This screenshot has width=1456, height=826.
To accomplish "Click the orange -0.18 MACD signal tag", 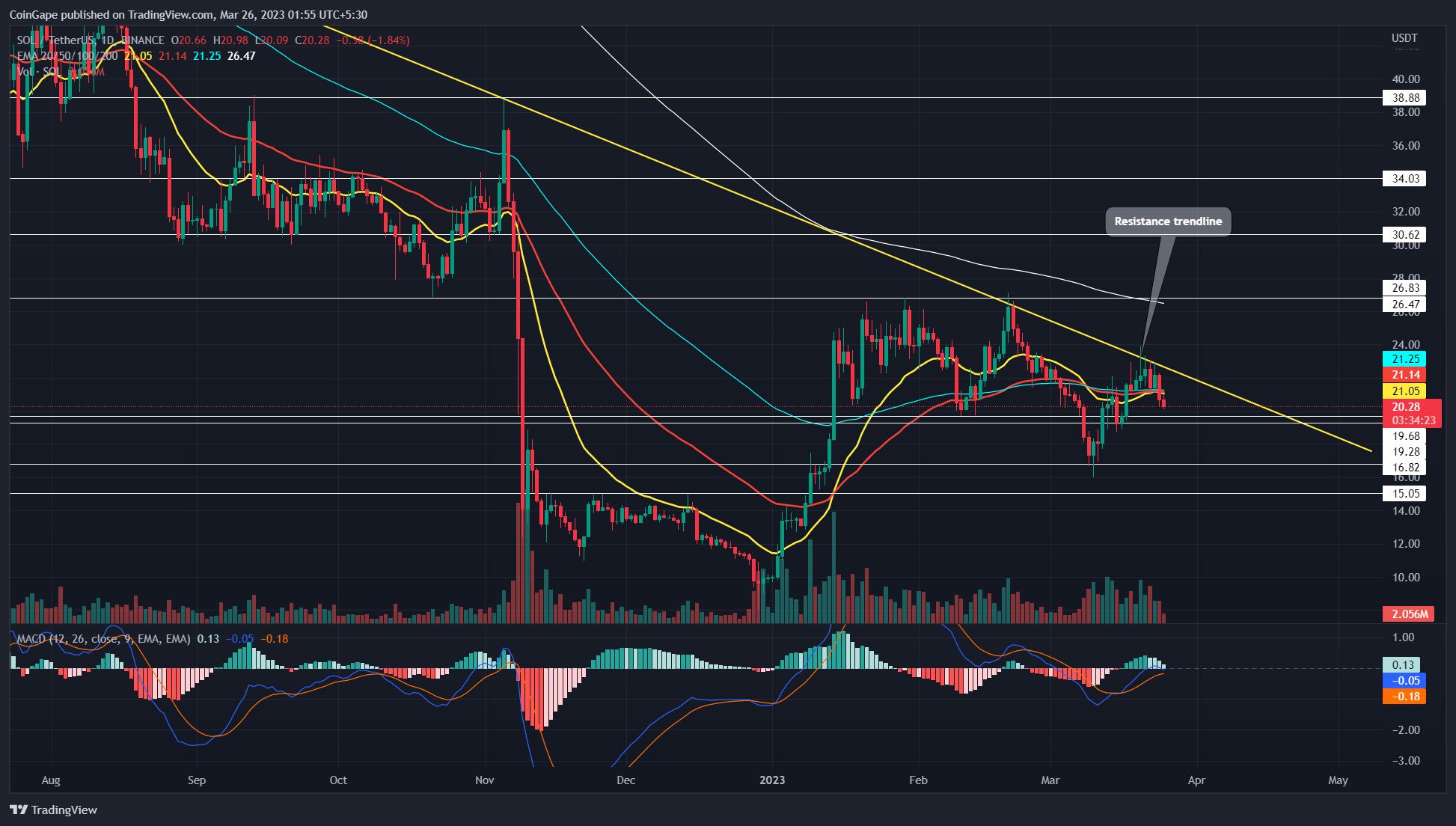I will 1405,697.
